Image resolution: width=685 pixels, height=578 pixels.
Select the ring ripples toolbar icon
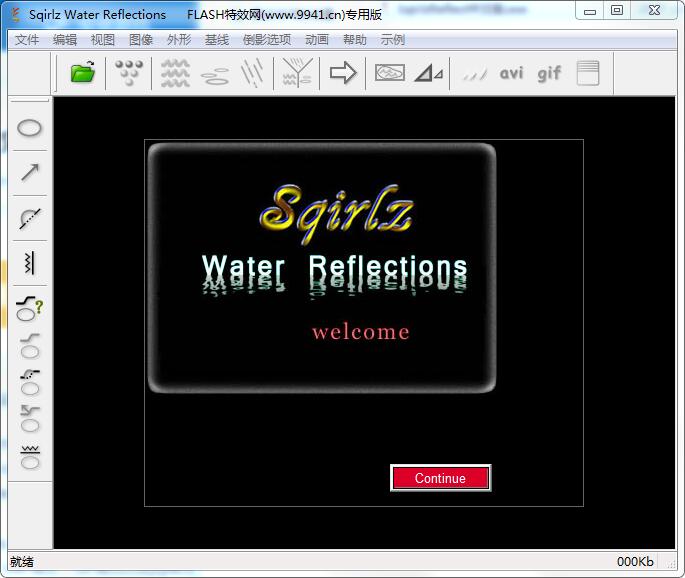(x=215, y=76)
